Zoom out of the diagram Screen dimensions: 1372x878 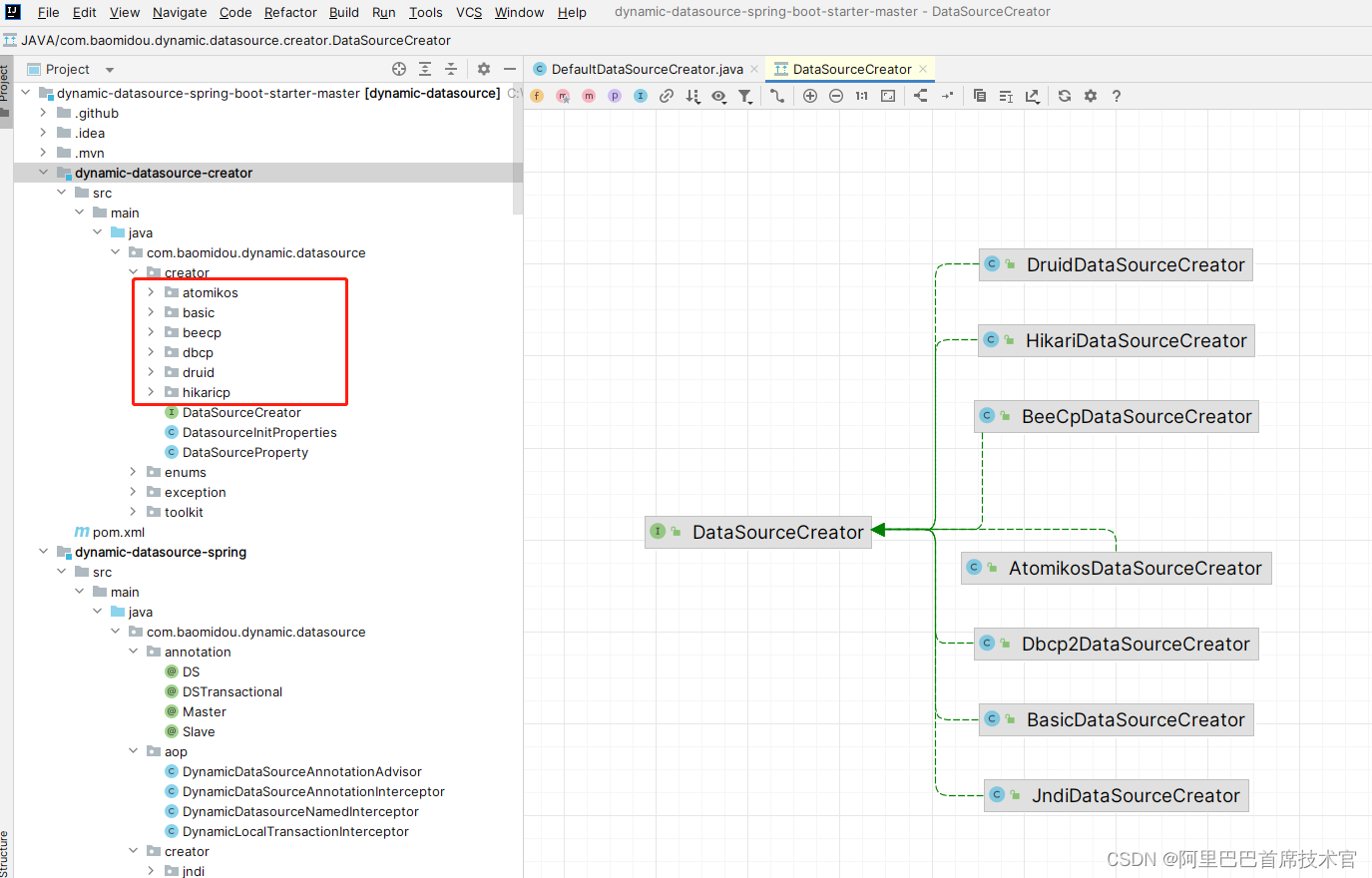click(836, 96)
